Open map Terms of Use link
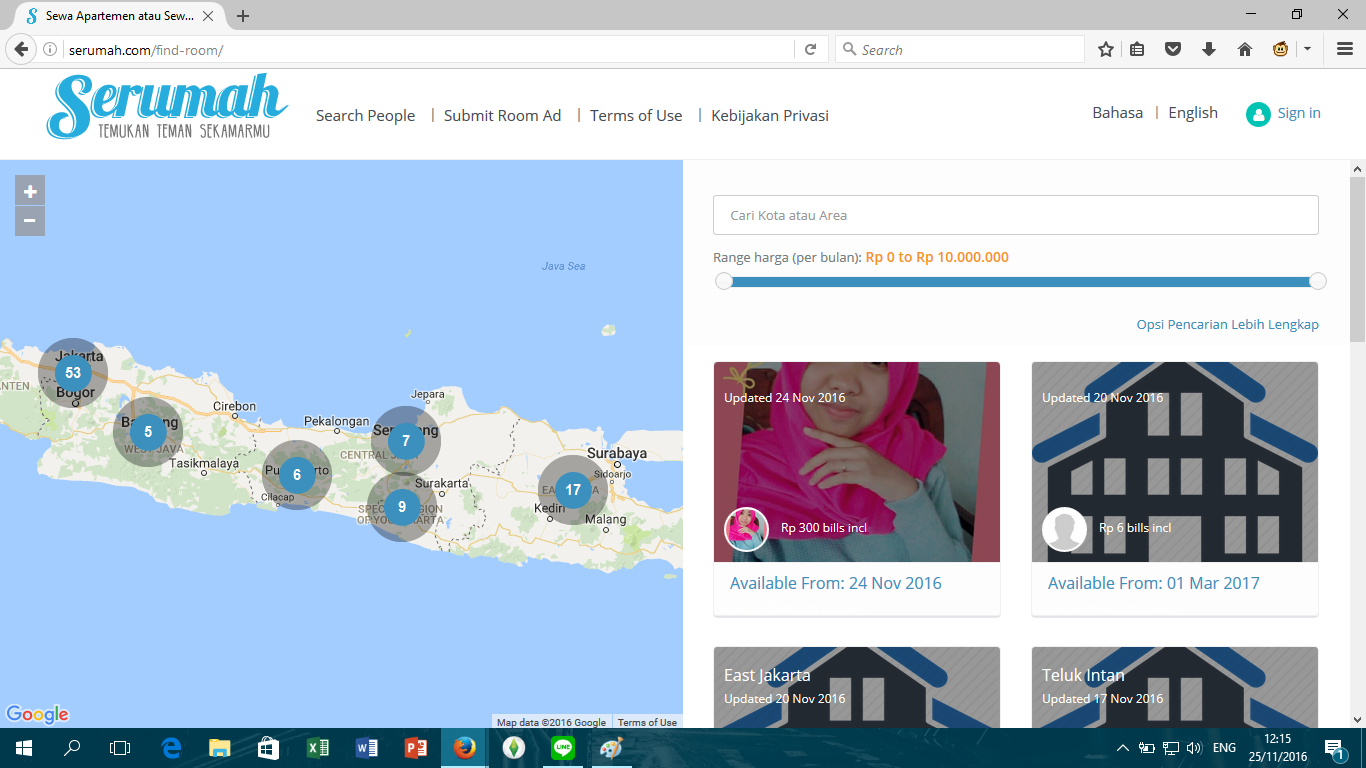 pos(647,722)
